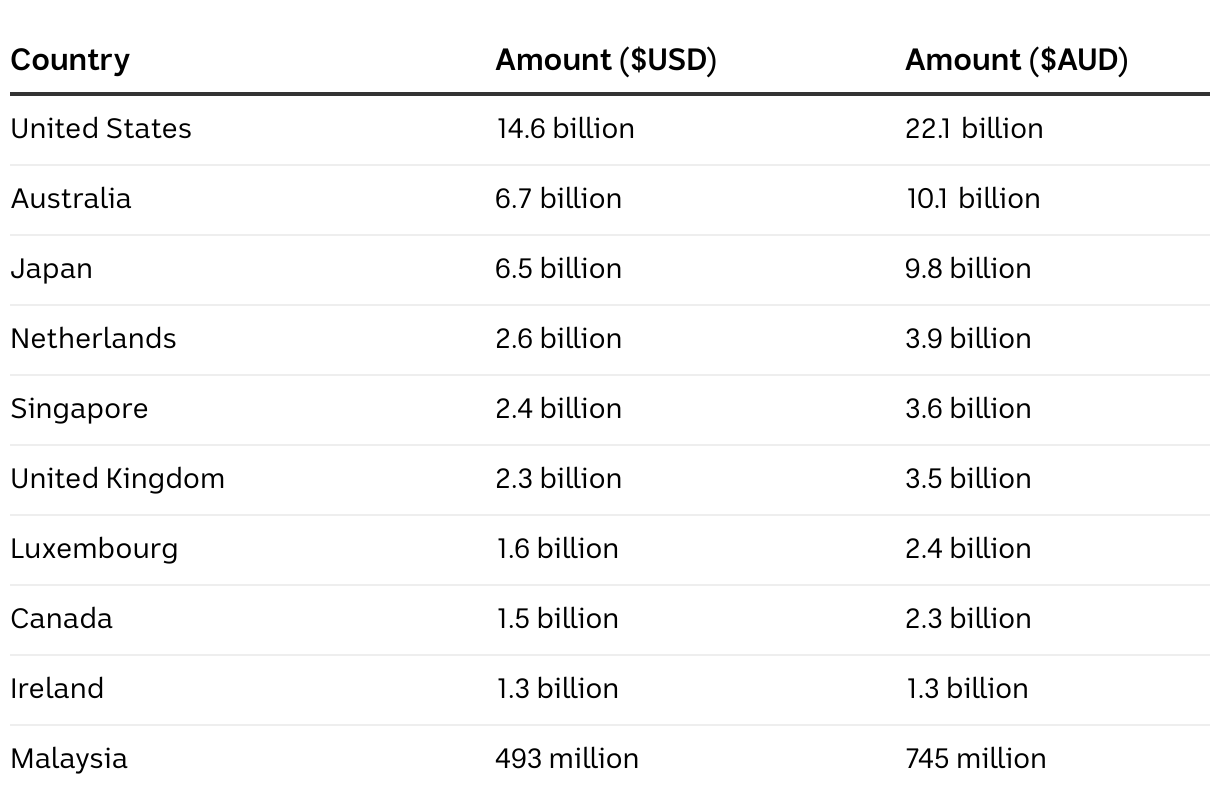The image size is (1220, 804).
Task: Click the Japan country cell
Action: coord(51,269)
